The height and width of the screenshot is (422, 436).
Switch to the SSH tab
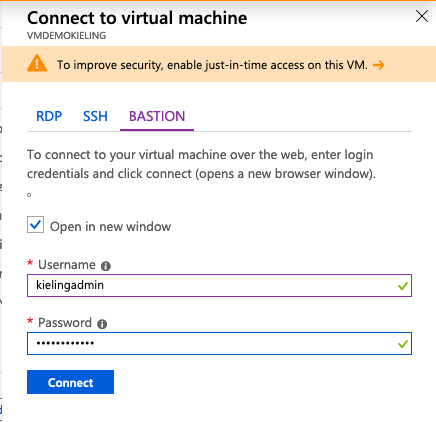pos(95,116)
